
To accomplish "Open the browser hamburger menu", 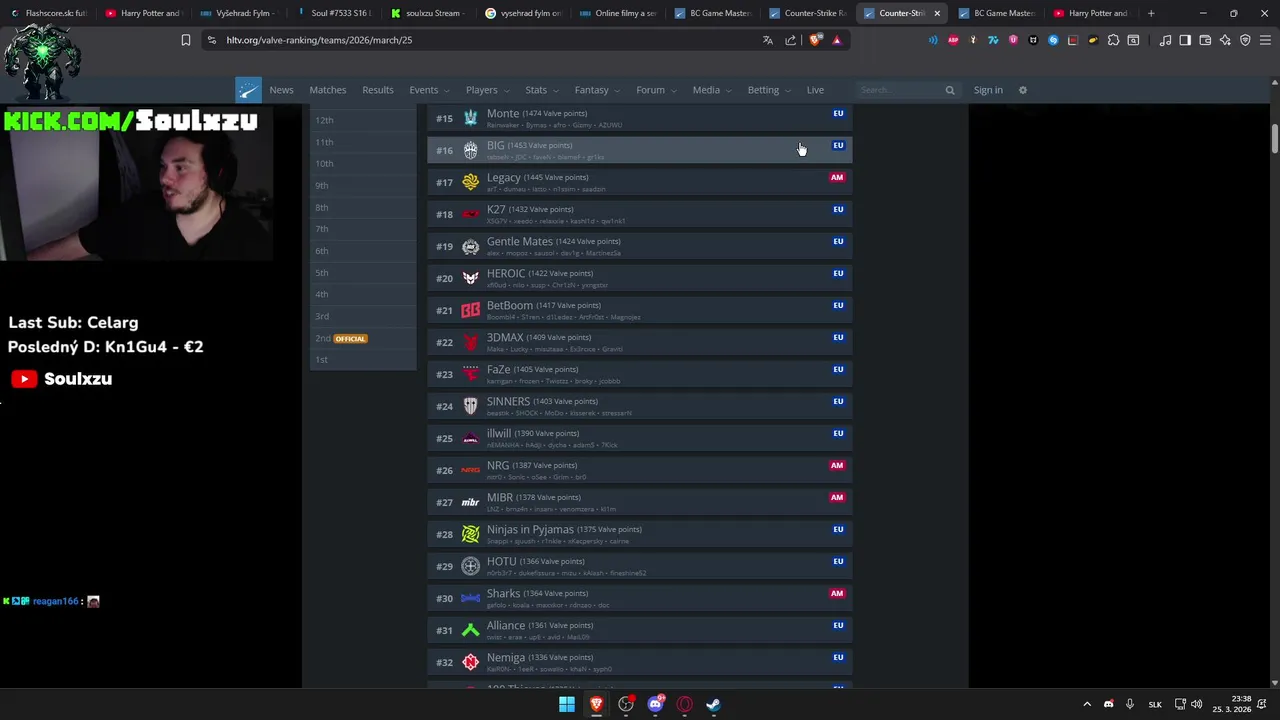I will coord(1265,40).
